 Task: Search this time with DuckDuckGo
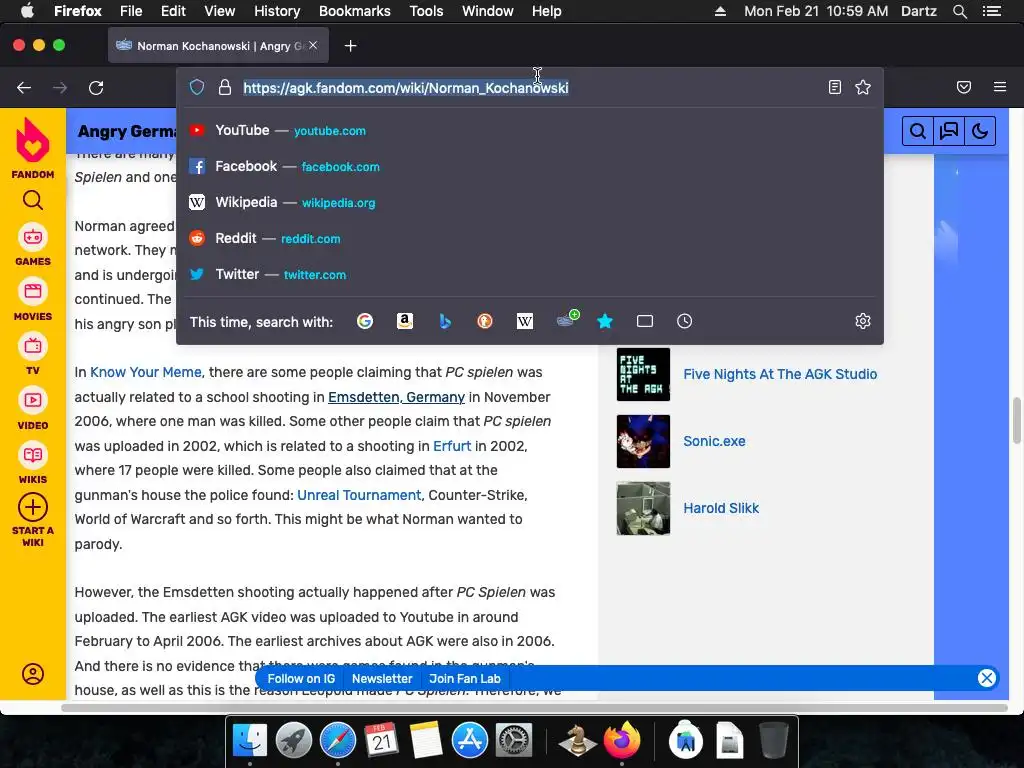[485, 321]
